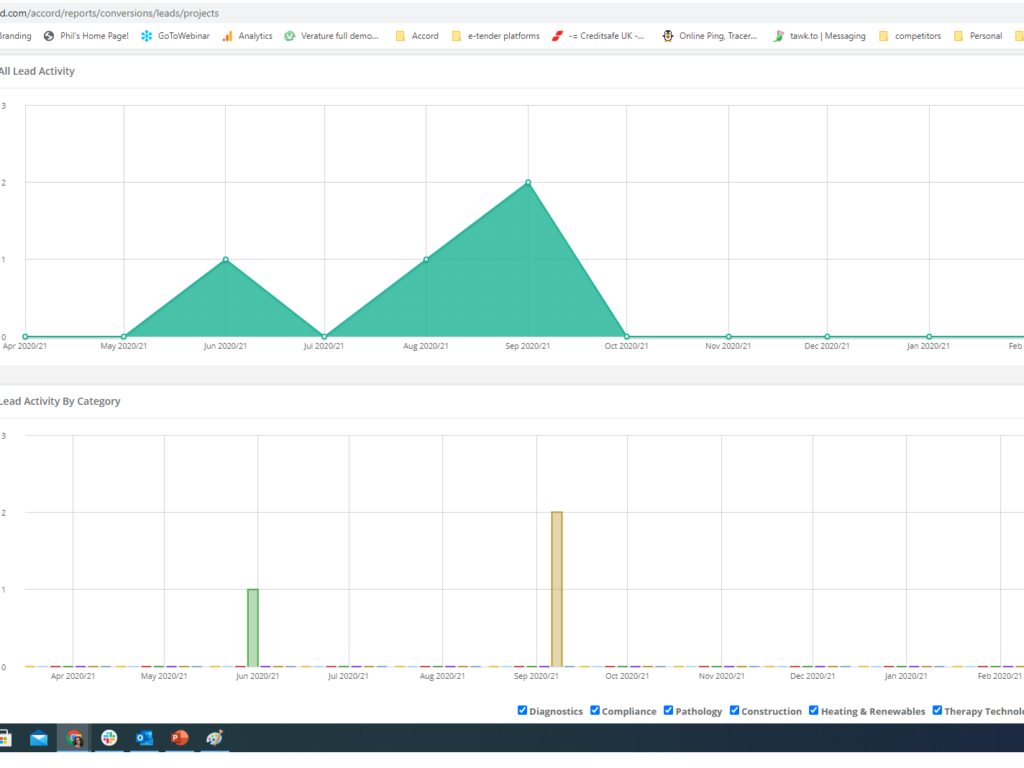1024x768 pixels.
Task: Toggle the Heating & Renewables checkbox
Action: point(814,711)
